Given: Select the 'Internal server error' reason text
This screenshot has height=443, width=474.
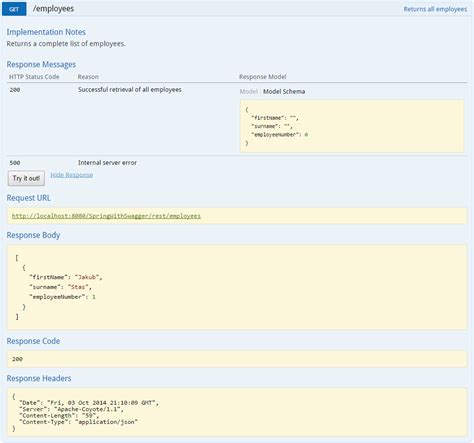Looking at the screenshot, I should 107,163.
